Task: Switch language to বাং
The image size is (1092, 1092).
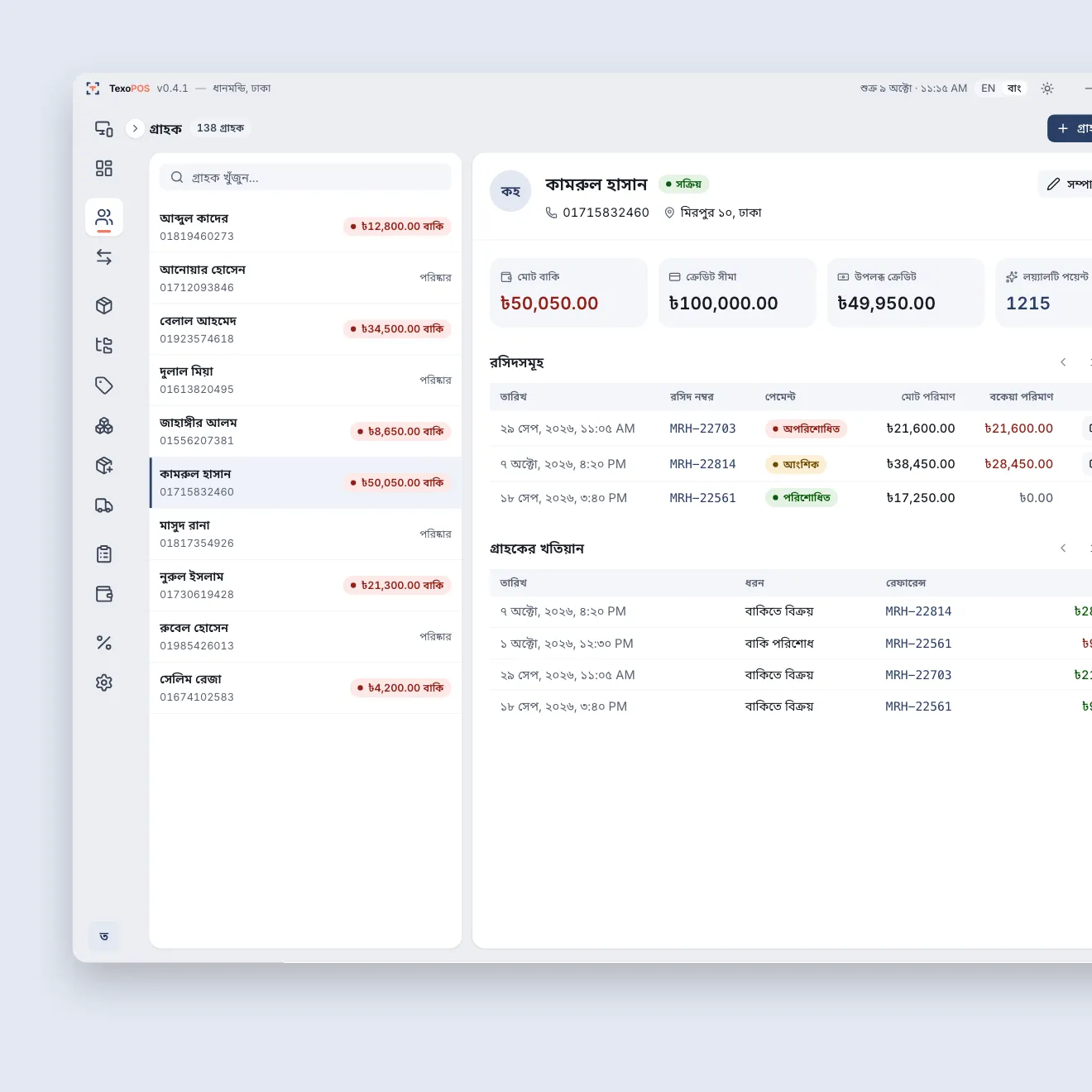Action: coord(1014,89)
